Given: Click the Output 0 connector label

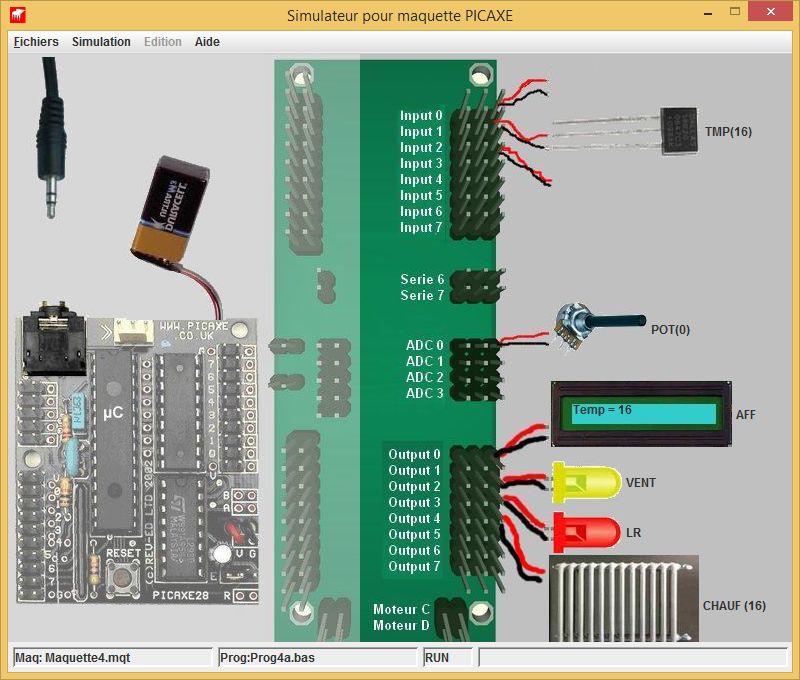Looking at the screenshot, I should [x=414, y=454].
